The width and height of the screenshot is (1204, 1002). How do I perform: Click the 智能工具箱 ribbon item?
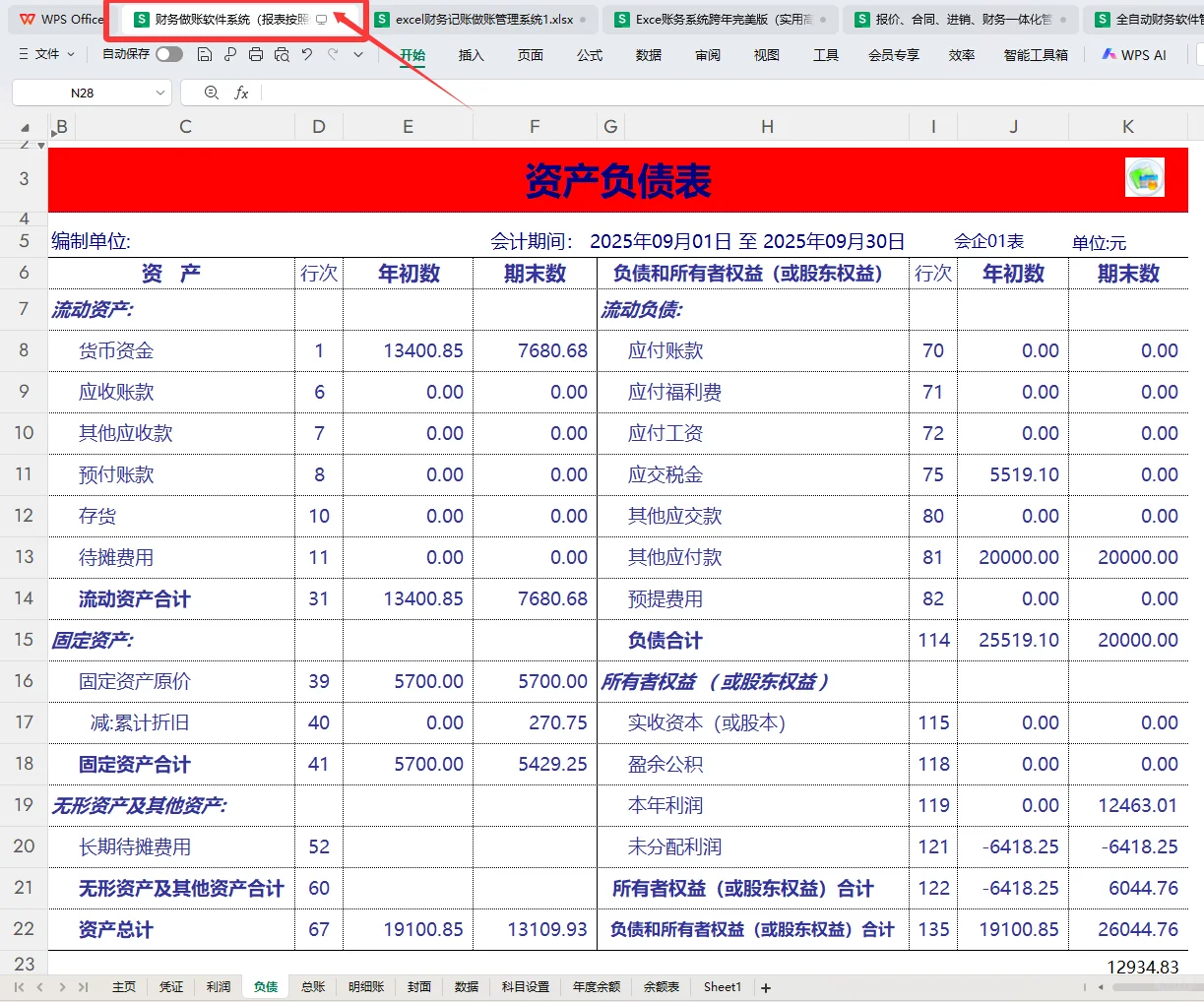pos(1036,55)
